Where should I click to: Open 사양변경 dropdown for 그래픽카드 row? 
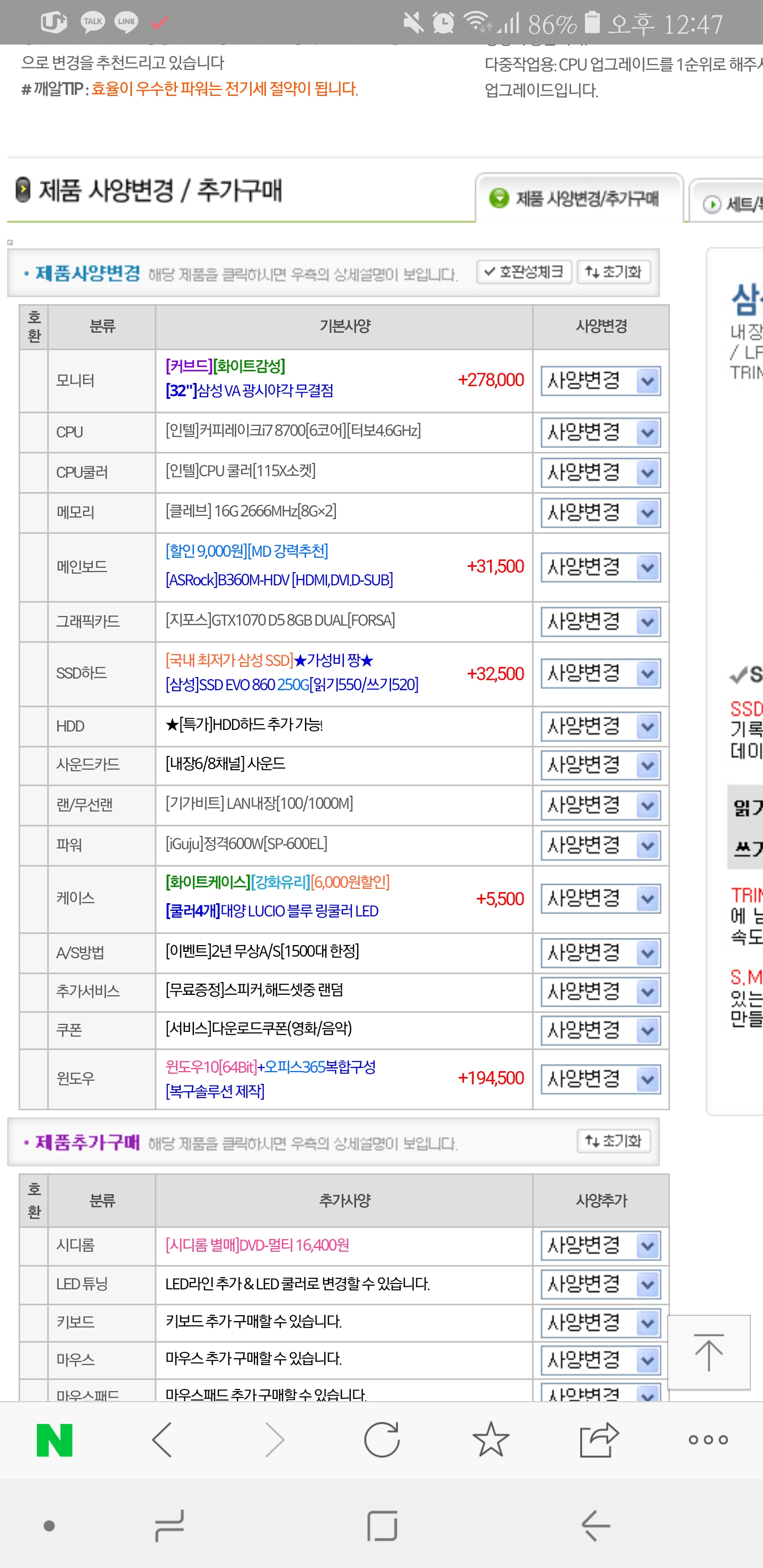click(601, 621)
